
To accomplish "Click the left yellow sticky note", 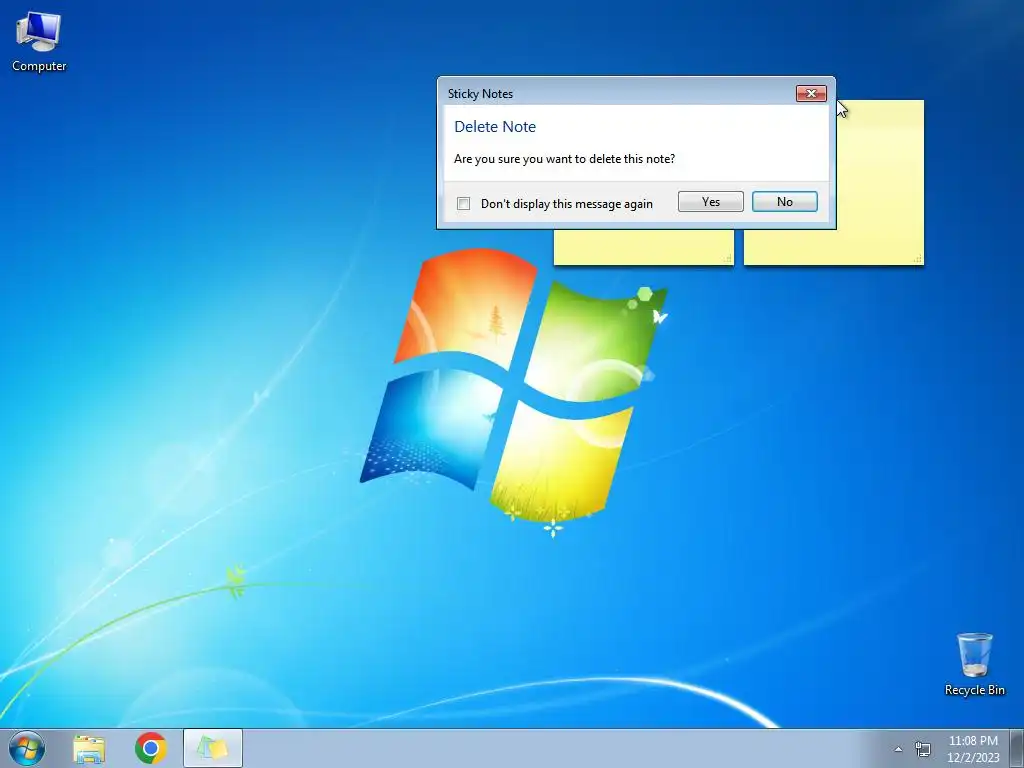I will [643, 247].
